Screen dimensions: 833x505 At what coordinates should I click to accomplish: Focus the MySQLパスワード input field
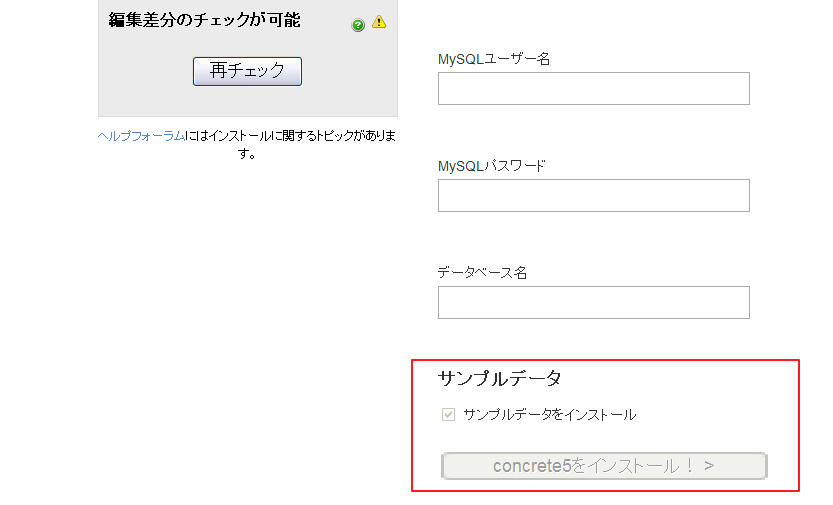[593, 195]
